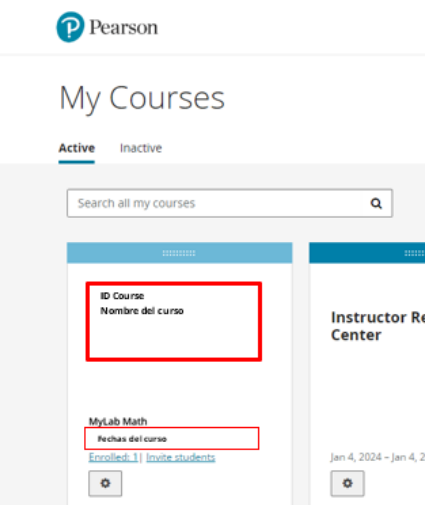The height and width of the screenshot is (505, 425).
Task: Click the My Courses heading
Action: tap(142, 98)
